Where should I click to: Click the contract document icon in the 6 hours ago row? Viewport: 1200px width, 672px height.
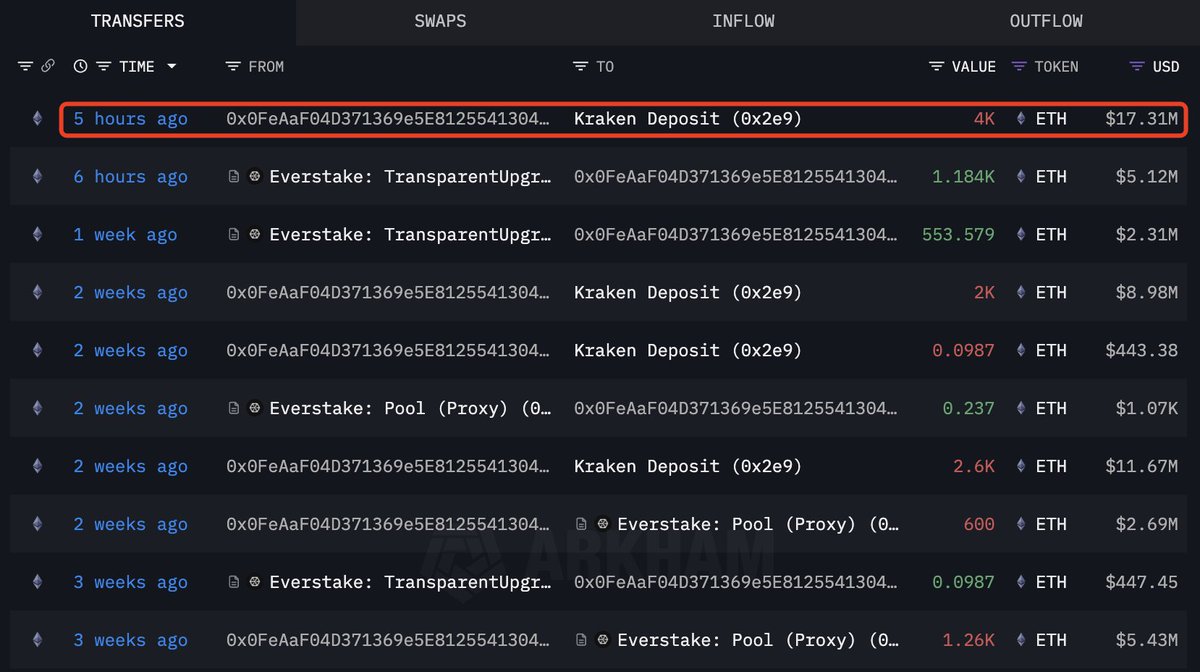tap(234, 177)
